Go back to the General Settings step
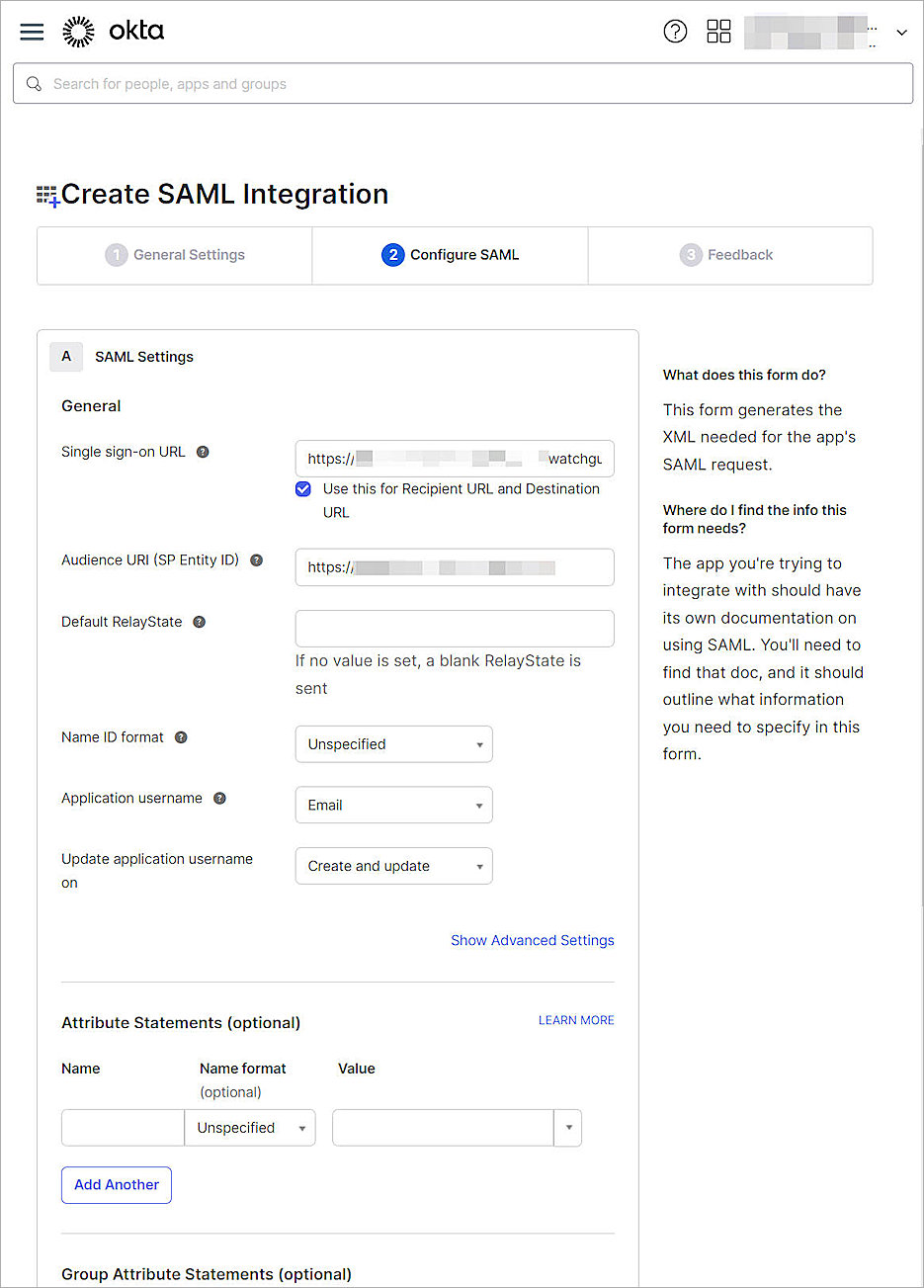The width and height of the screenshot is (924, 1288). 174,255
